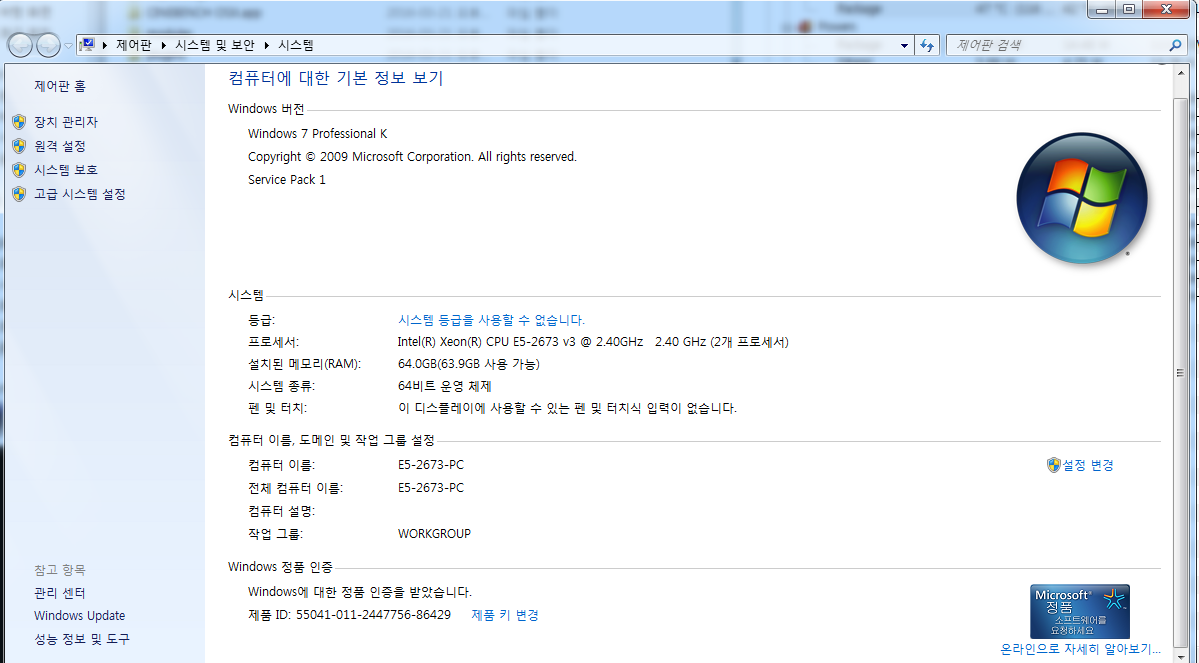1199x663 pixels.
Task: Click the computer icon in address bar
Action: pyautogui.click(x=87, y=45)
